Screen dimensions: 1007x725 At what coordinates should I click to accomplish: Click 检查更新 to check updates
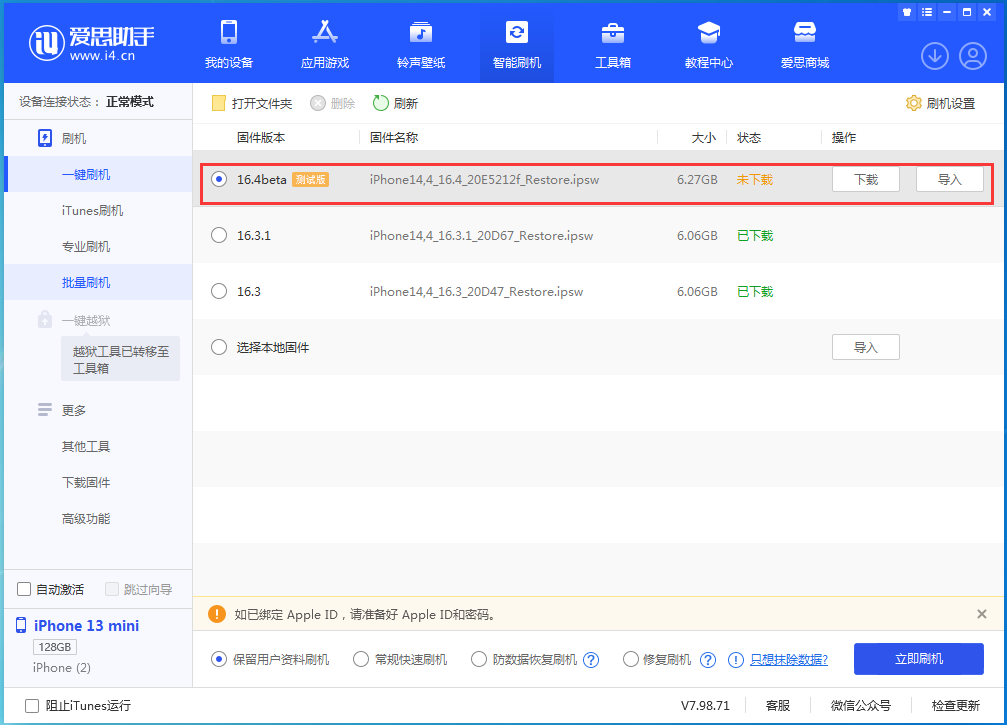[956, 705]
